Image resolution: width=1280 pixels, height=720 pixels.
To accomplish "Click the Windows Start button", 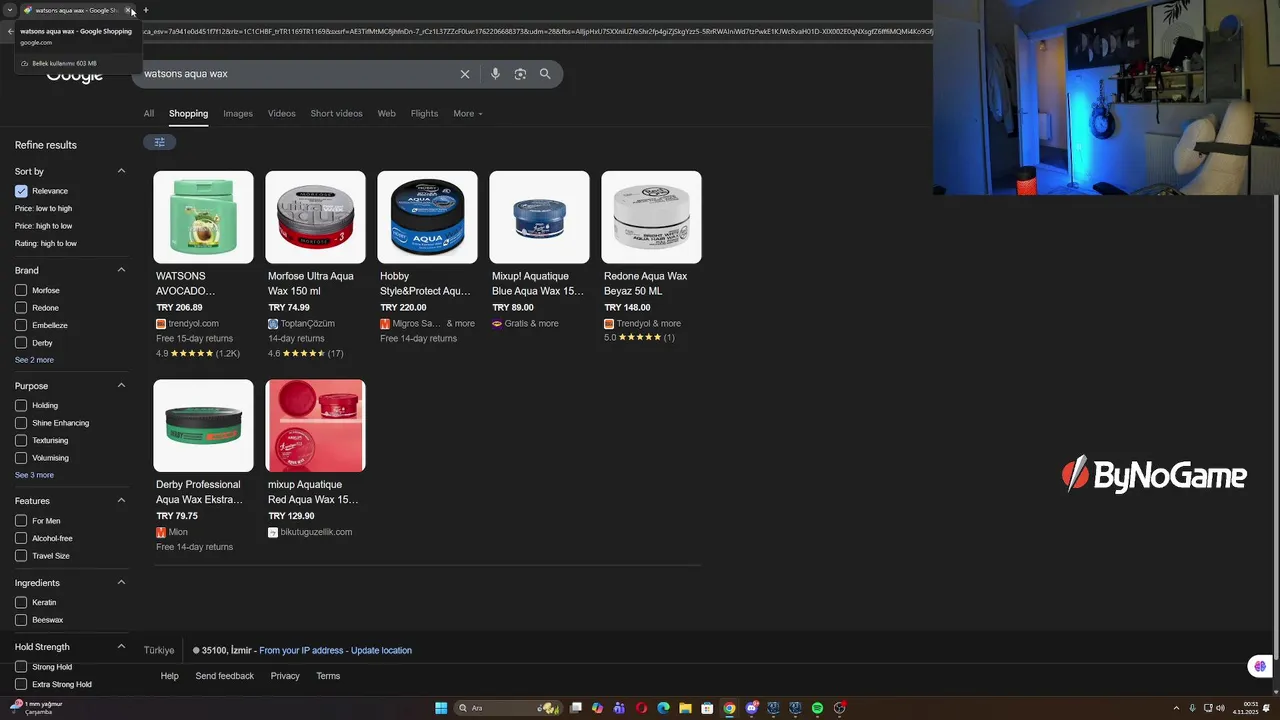I will tap(441, 708).
